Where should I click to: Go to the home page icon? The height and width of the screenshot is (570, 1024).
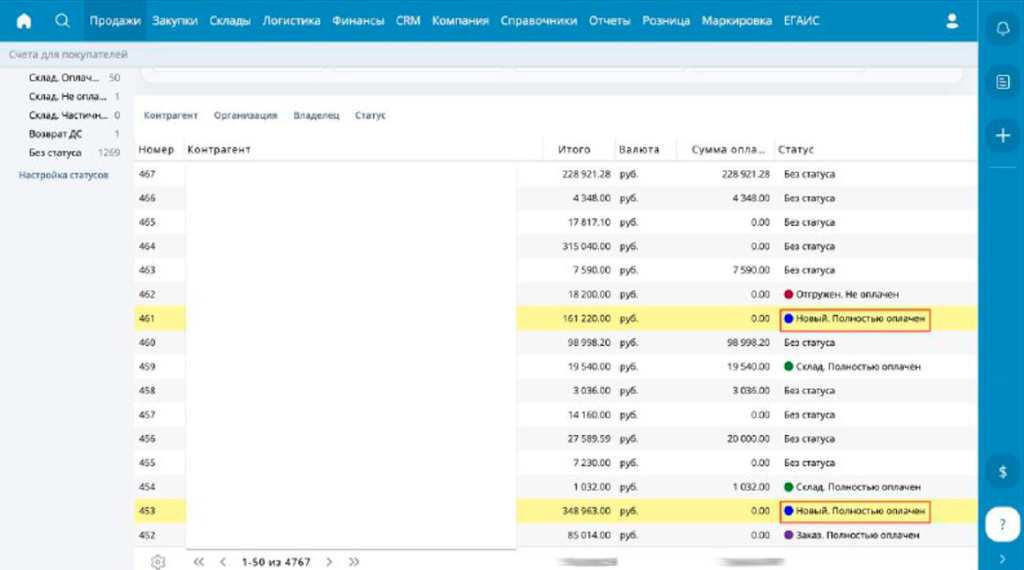24,21
